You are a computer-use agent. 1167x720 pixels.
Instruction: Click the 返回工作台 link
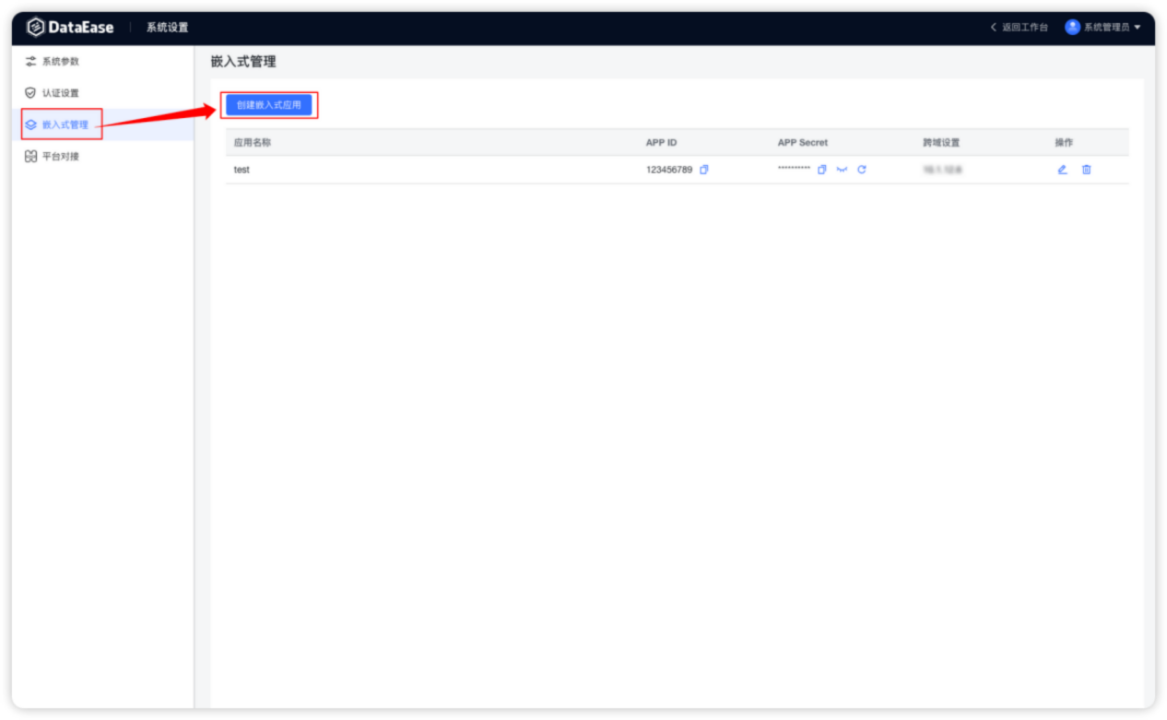[x=1018, y=27]
